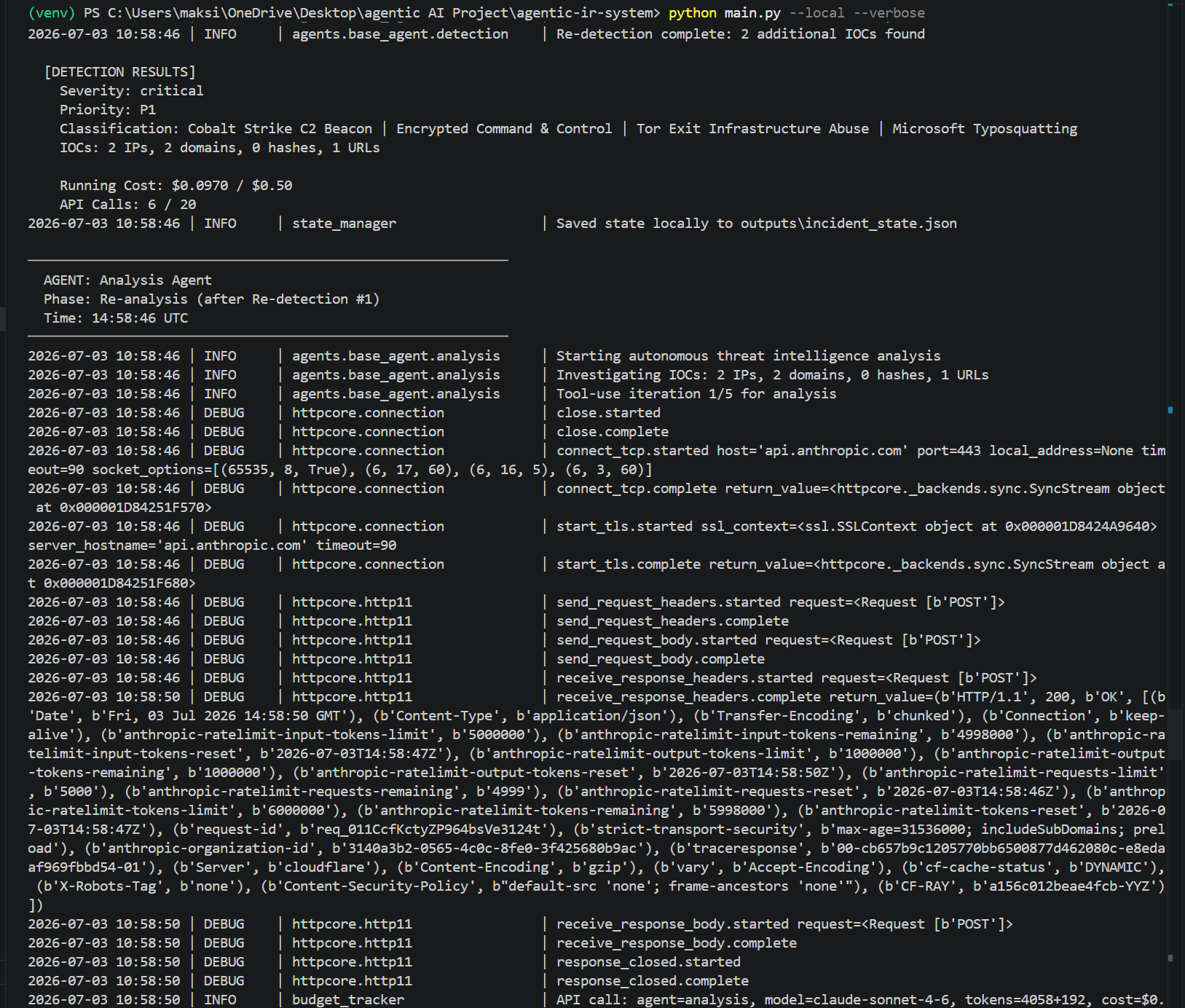Click 'receive_response_body.started' message
The image size is (1185, 1008).
(x=672, y=924)
